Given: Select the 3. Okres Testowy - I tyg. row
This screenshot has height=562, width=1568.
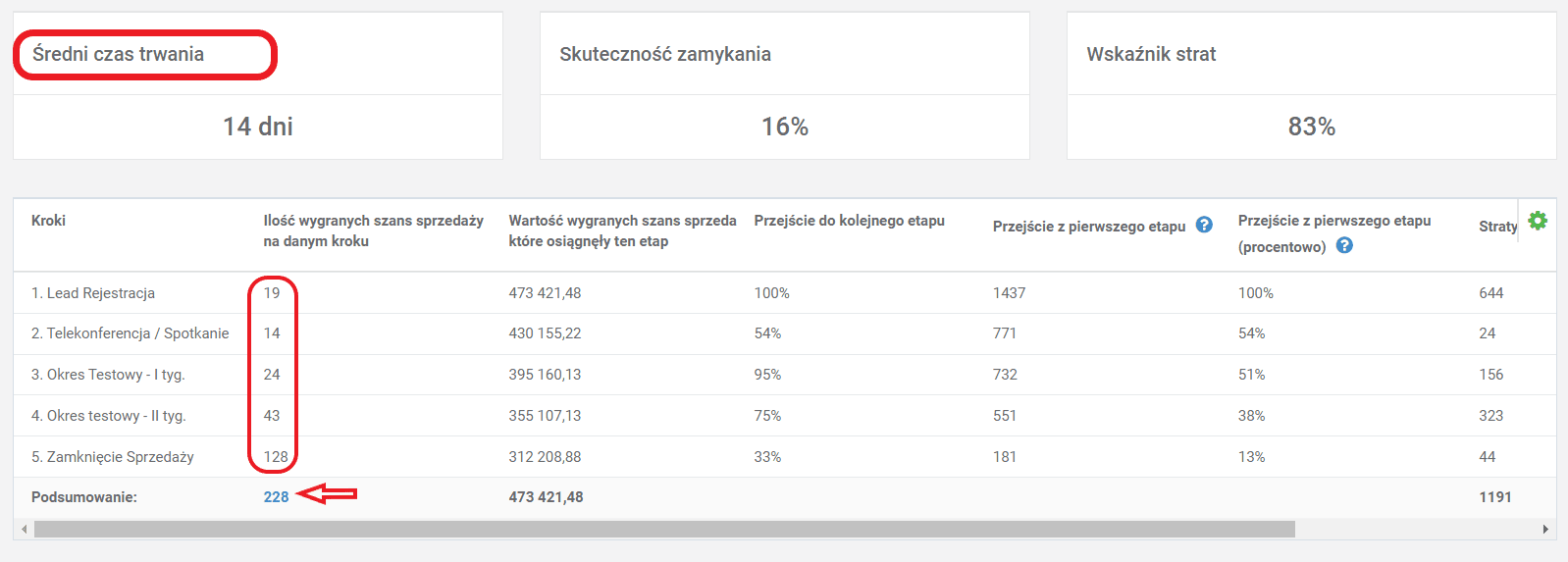Looking at the screenshot, I should pos(108,375).
